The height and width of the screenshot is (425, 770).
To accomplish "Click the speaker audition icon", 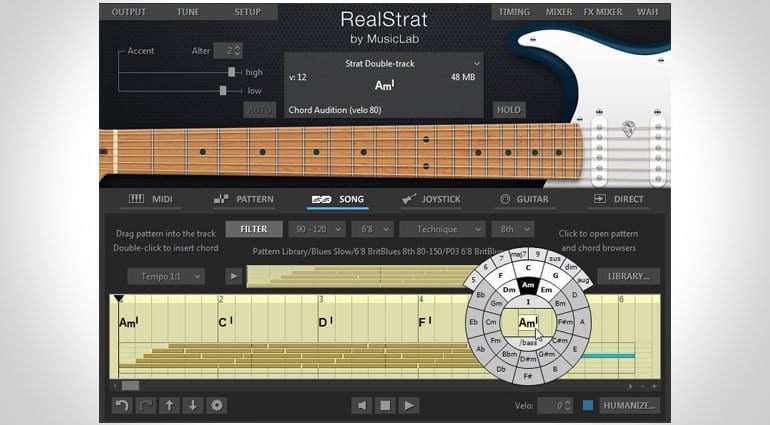I will [362, 405].
